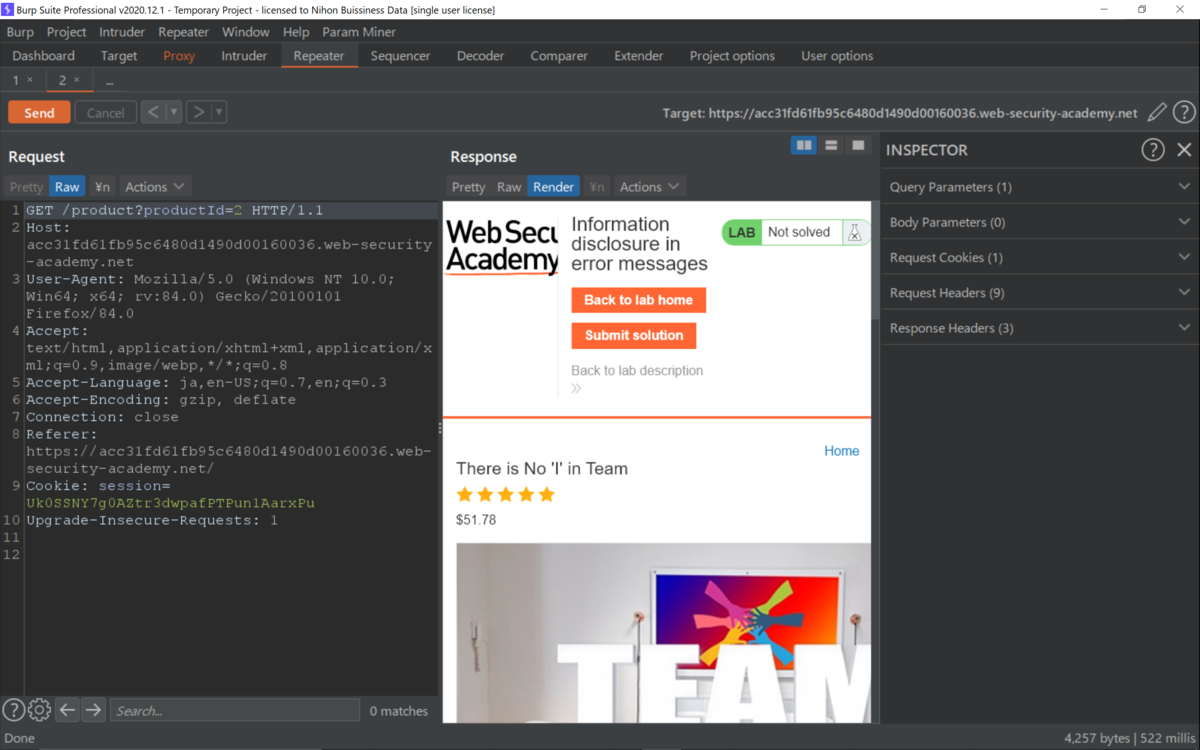
Task: Select tabbed combined layout icon
Action: click(858, 146)
